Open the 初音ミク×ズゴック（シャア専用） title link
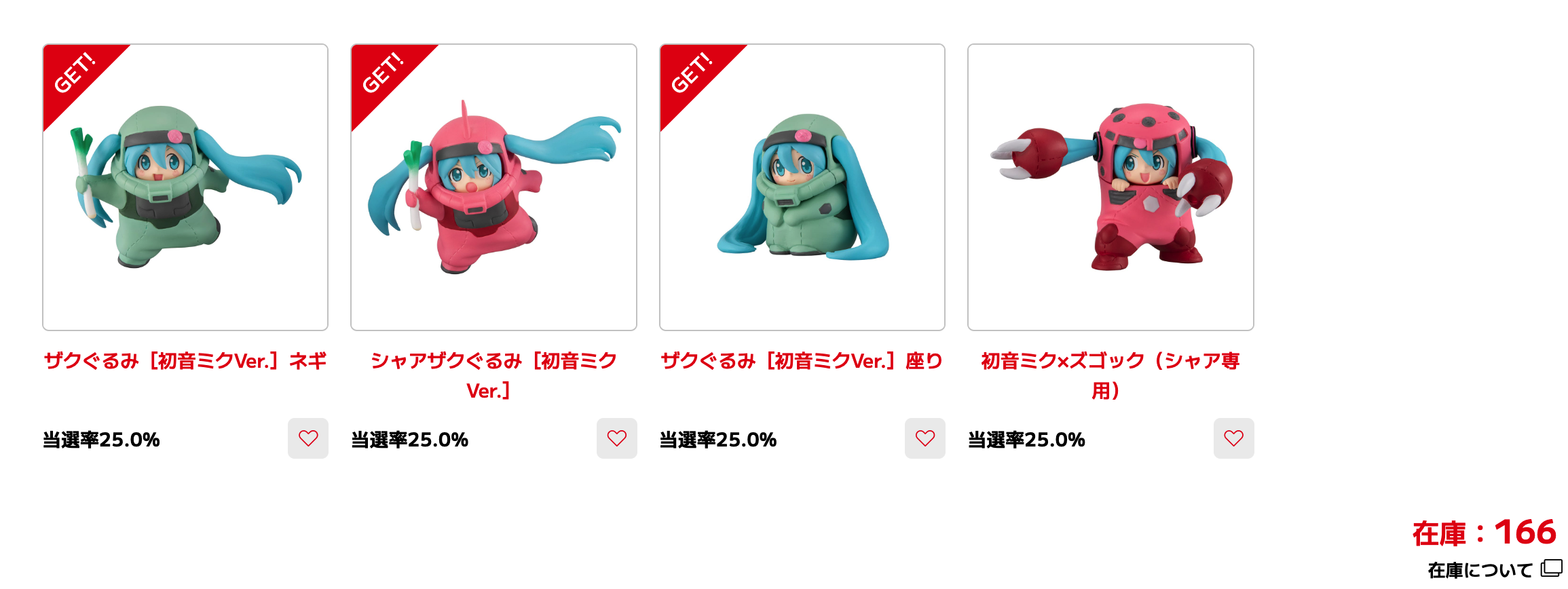The height and width of the screenshot is (589, 1568). [x=1110, y=375]
